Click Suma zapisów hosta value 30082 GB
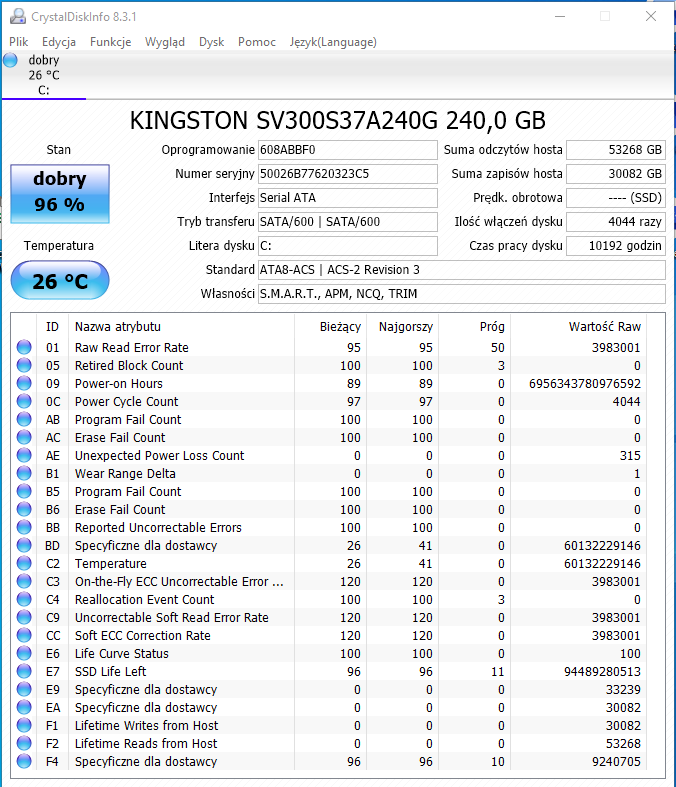This screenshot has width=676, height=787. coord(616,174)
